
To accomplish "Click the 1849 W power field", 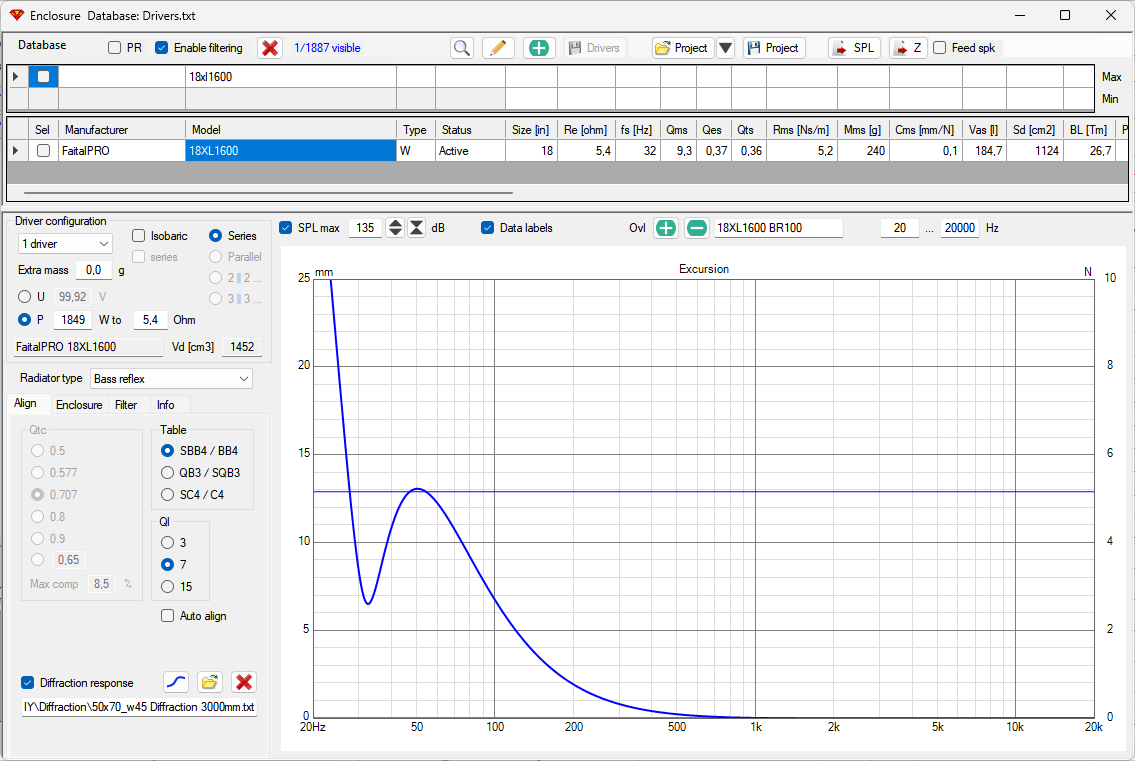I will pos(72,319).
